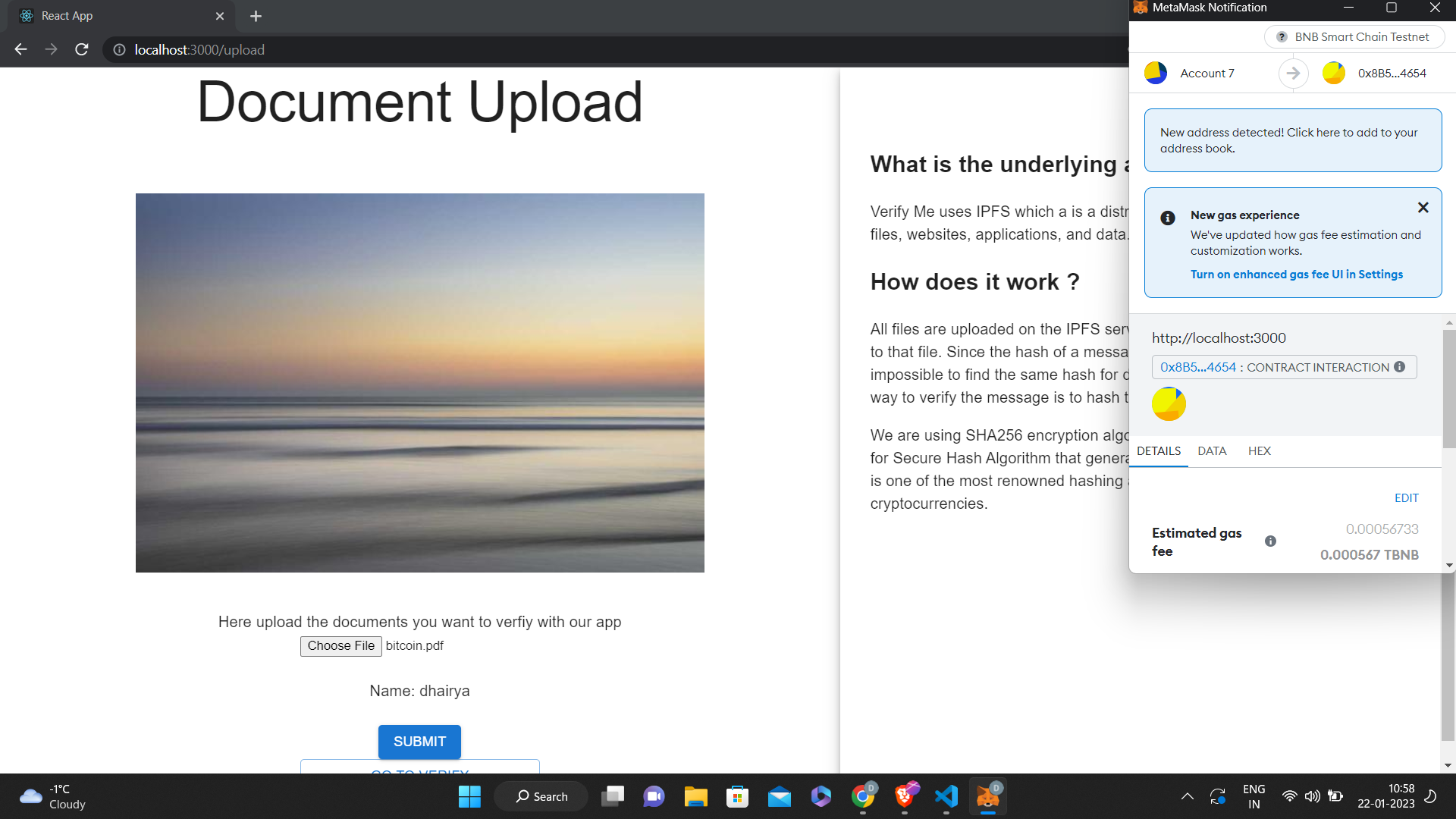Open Brave browser from taskbar
This screenshot has width=1456, height=819.
coord(904,796)
